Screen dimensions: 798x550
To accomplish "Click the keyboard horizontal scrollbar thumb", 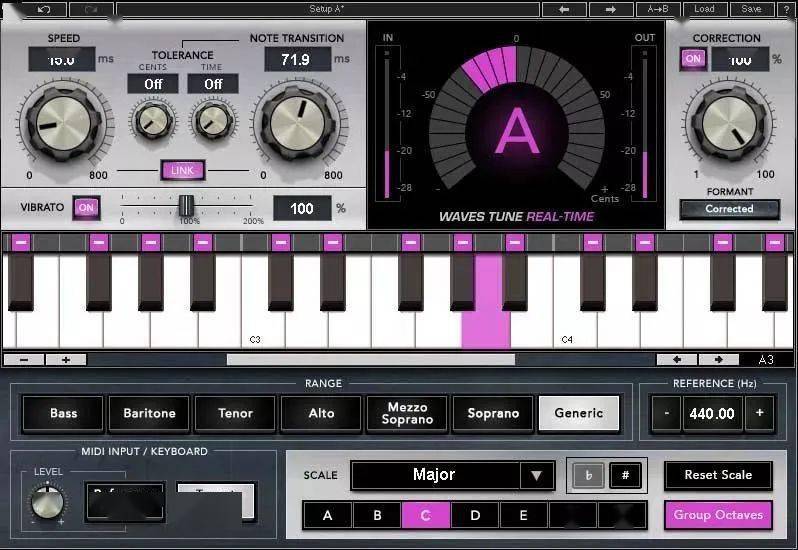I will (x=370, y=360).
